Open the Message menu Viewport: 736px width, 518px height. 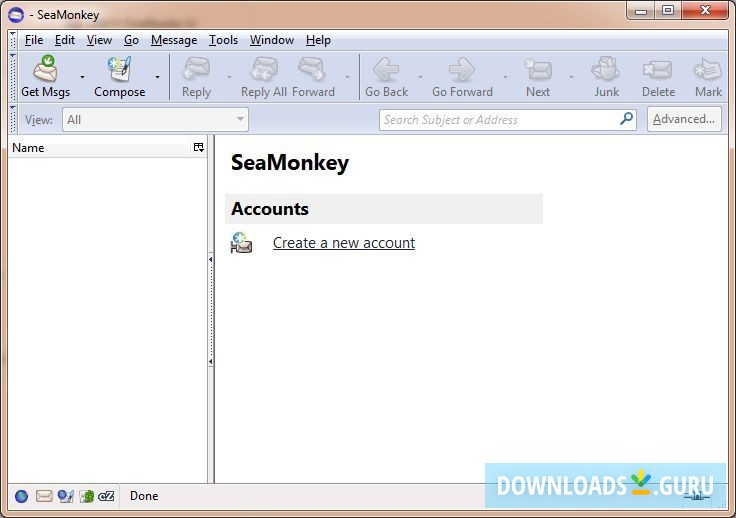click(x=174, y=40)
